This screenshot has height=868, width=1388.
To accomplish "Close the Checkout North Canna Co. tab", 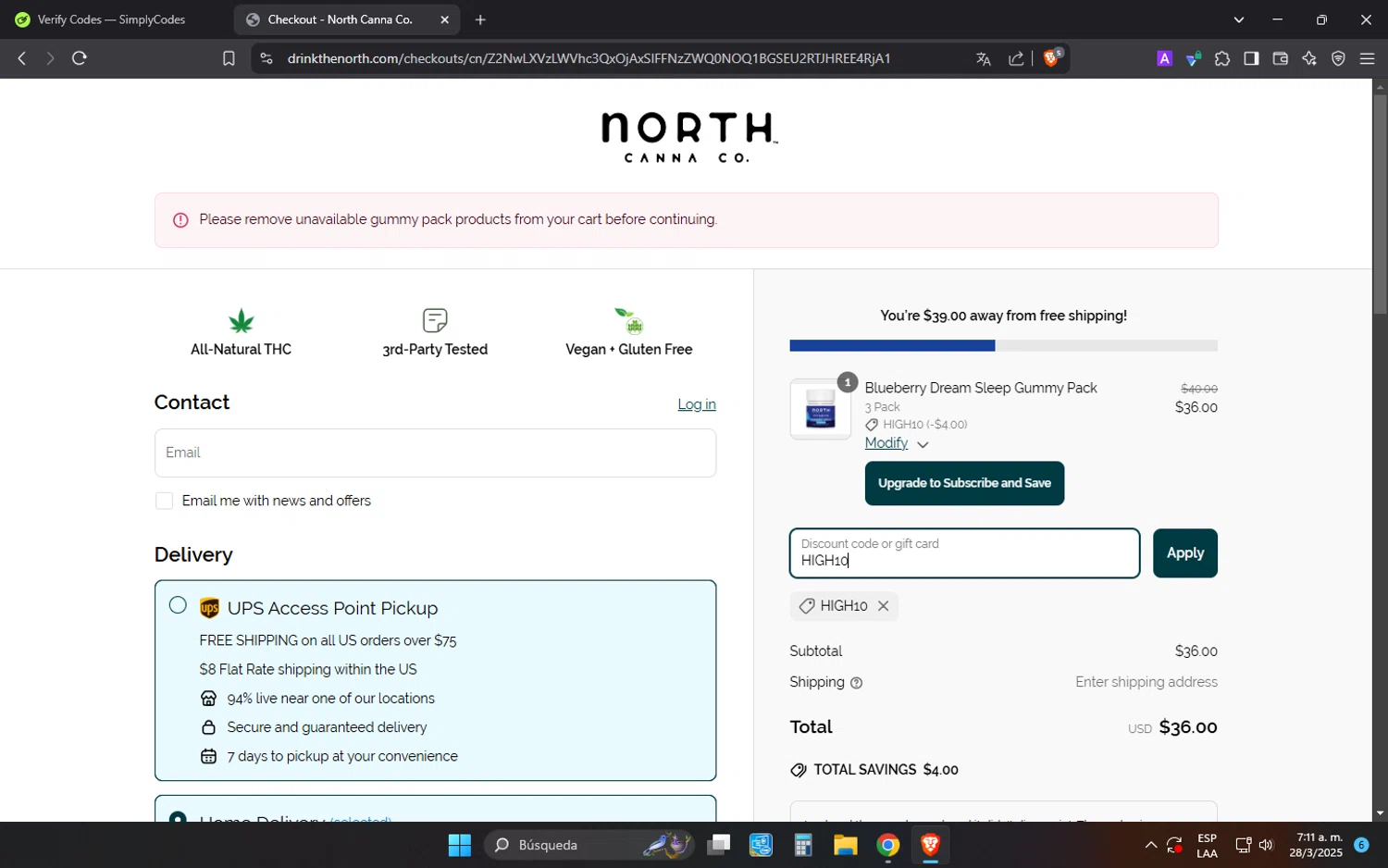I will point(444,19).
